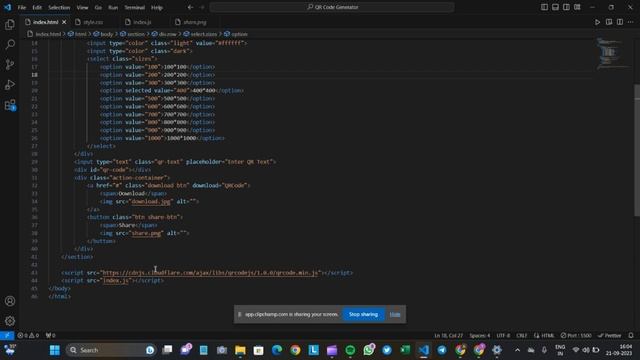
Task: Split the editor right
Action: (x=620, y=22)
